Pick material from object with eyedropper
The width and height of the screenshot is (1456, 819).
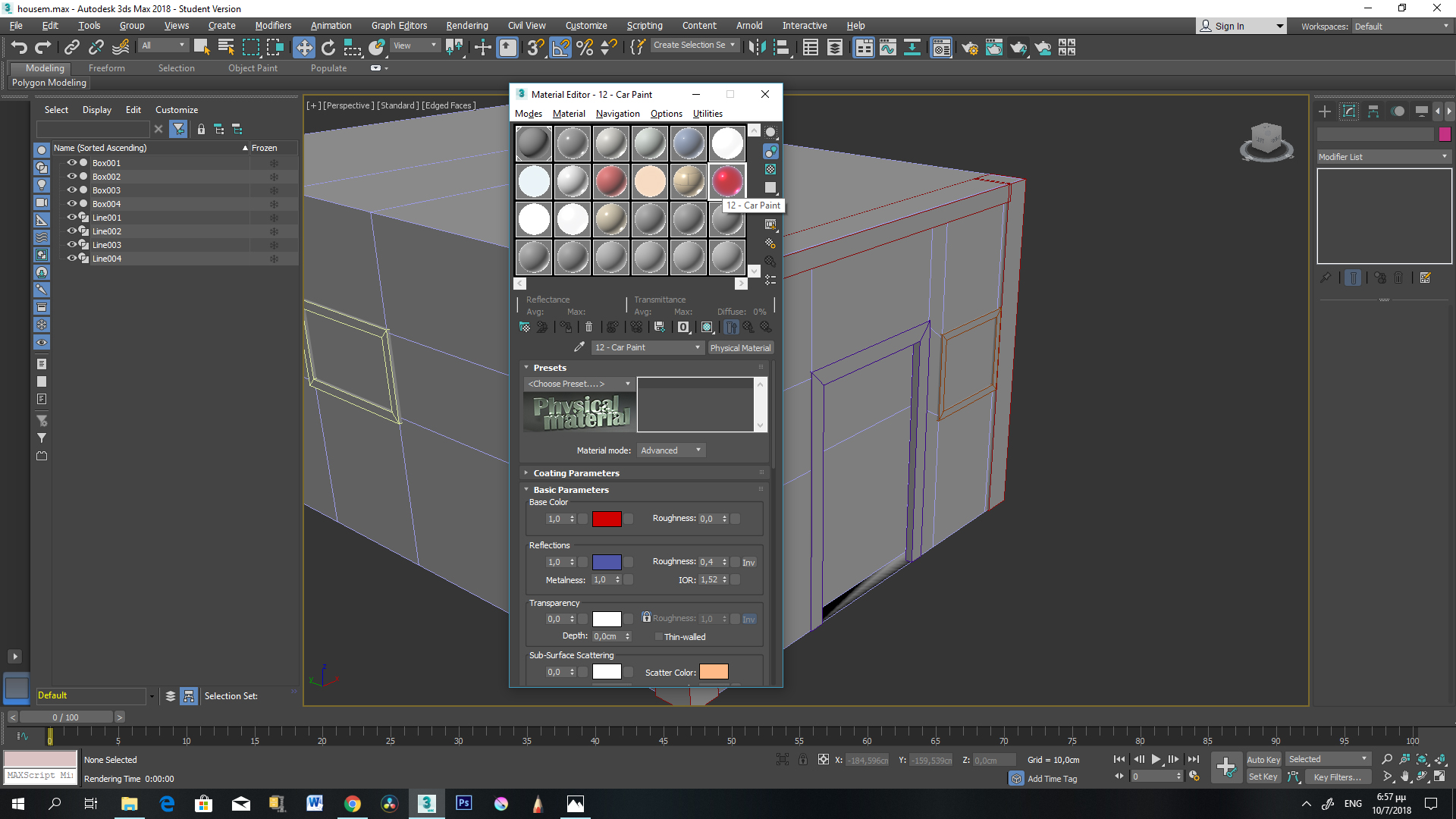[x=579, y=347]
